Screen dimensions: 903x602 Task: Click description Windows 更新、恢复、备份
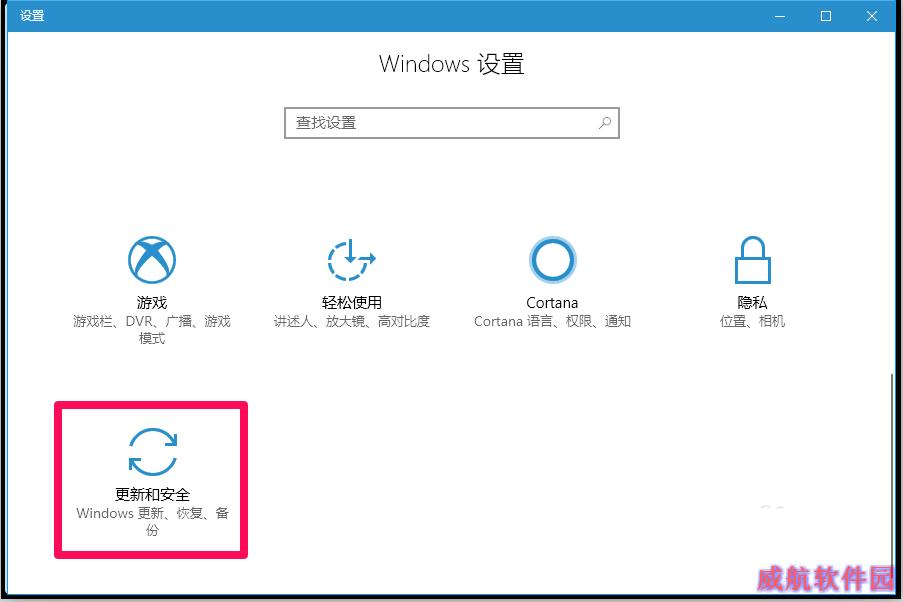pyautogui.click(x=153, y=521)
